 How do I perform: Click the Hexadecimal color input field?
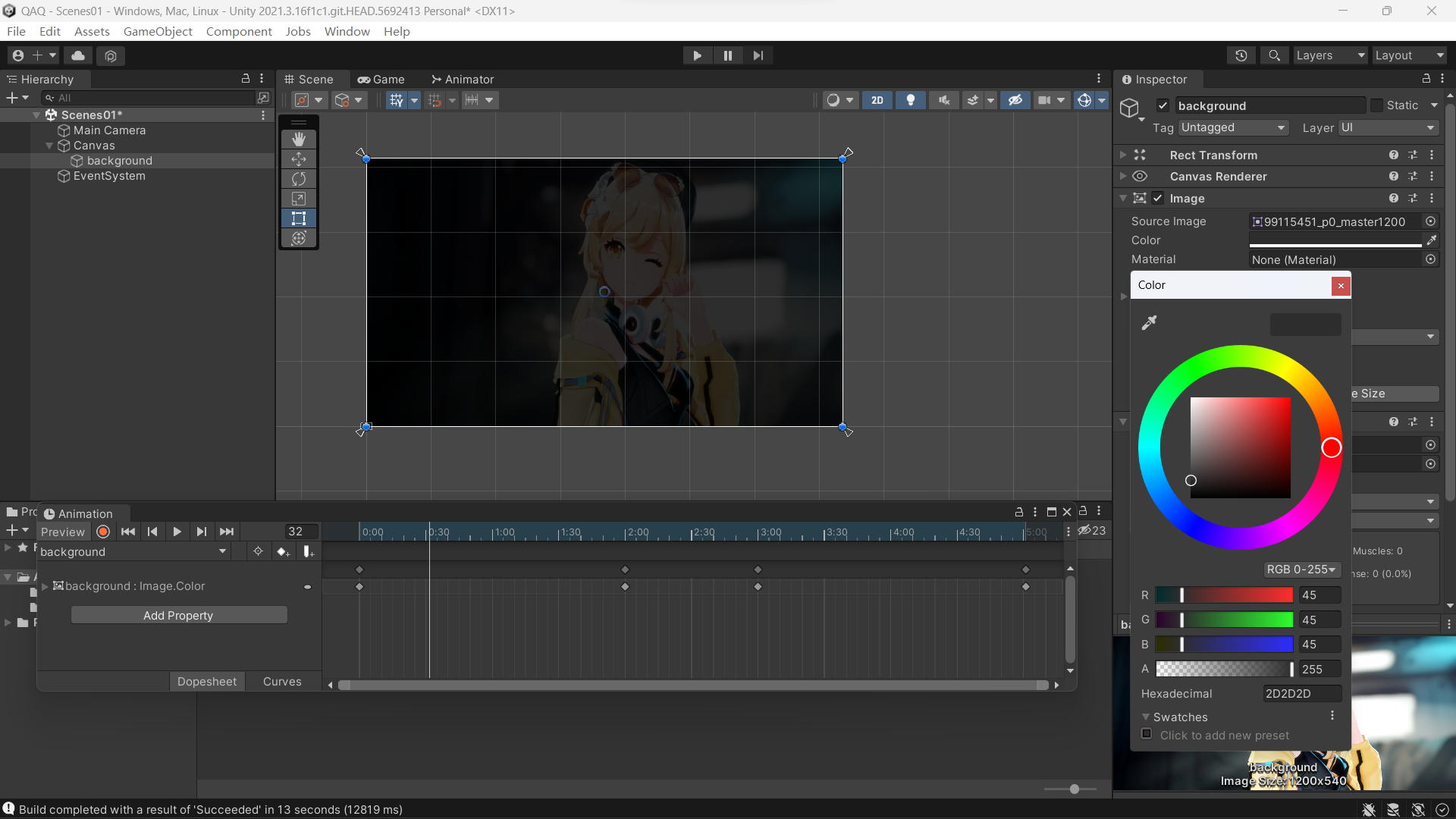tap(1301, 694)
